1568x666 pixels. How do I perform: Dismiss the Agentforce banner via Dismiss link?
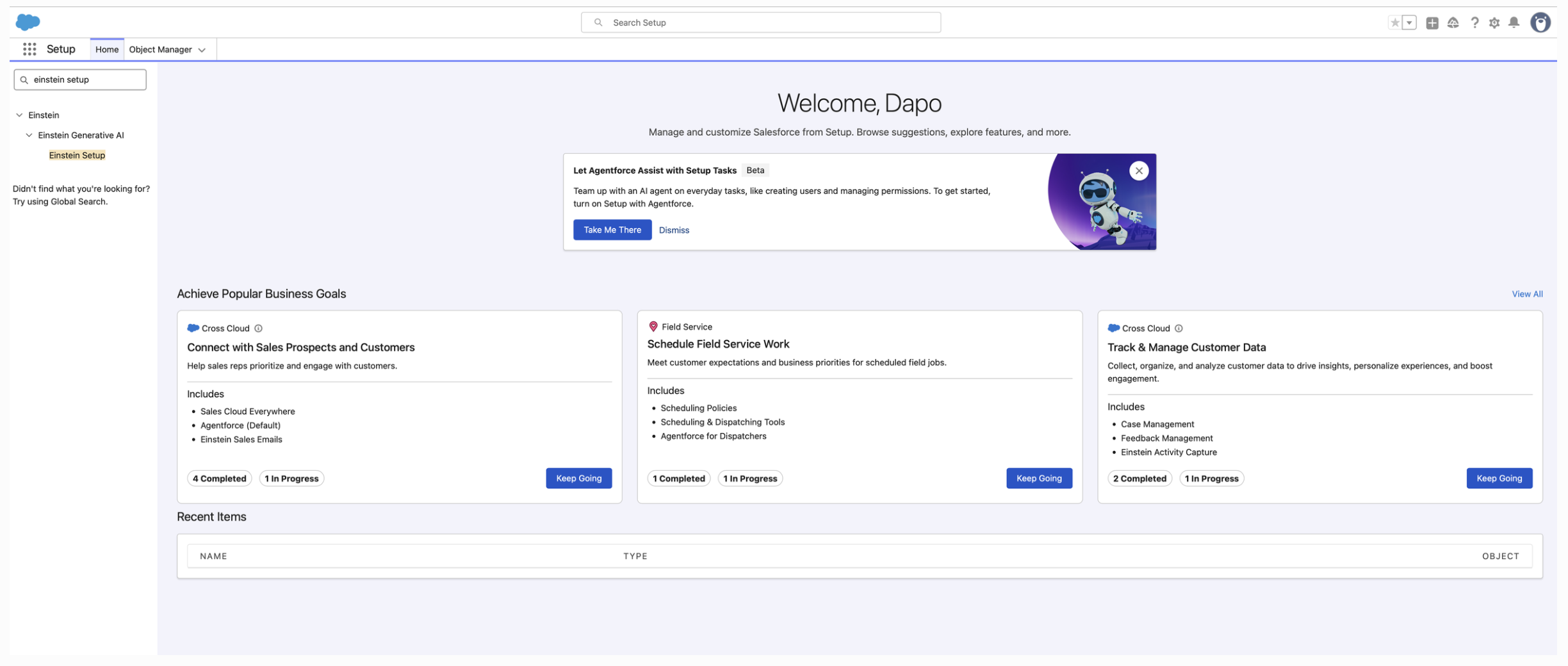coord(674,231)
